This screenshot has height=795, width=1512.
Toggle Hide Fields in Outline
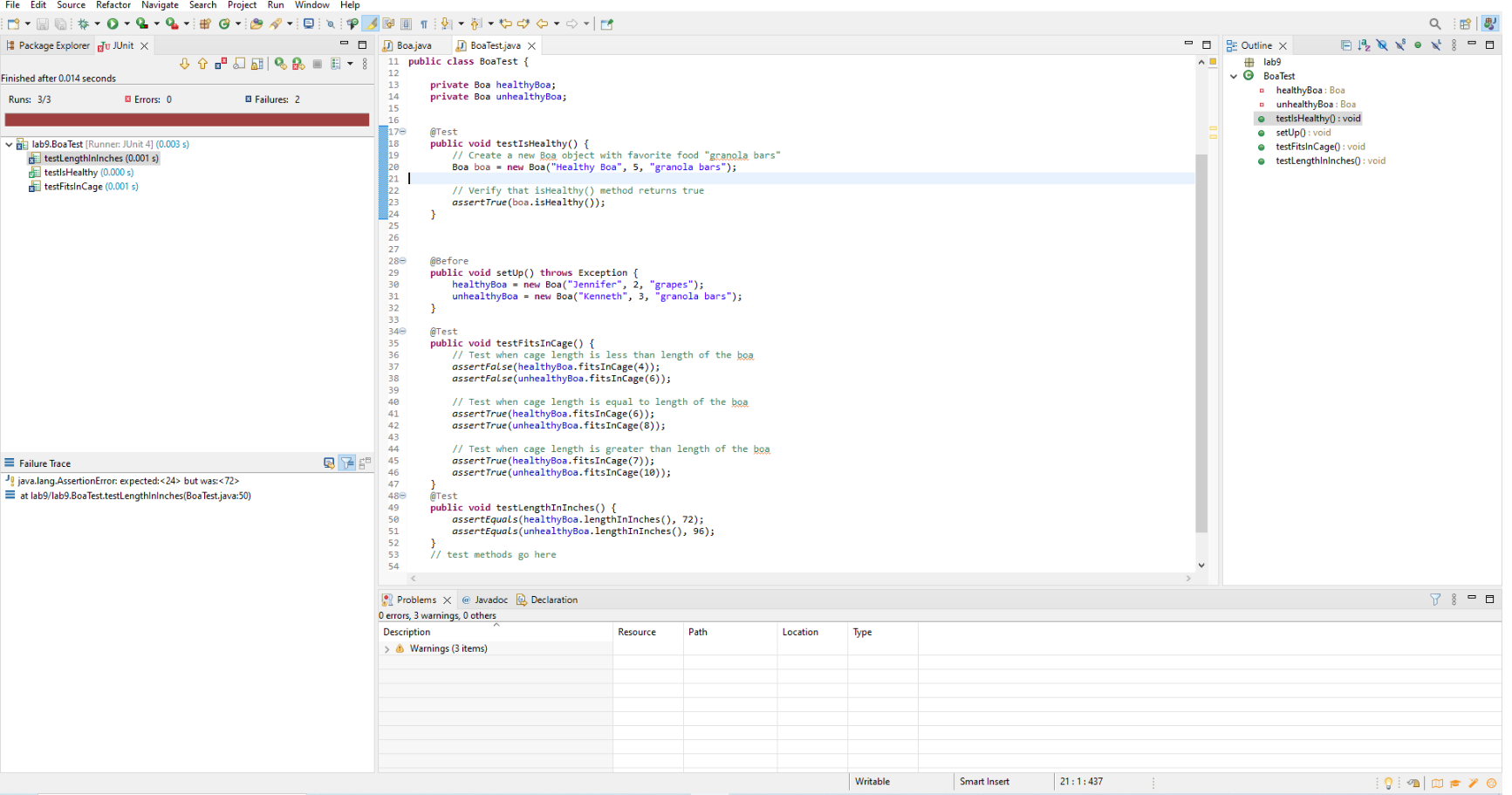coord(1383,45)
